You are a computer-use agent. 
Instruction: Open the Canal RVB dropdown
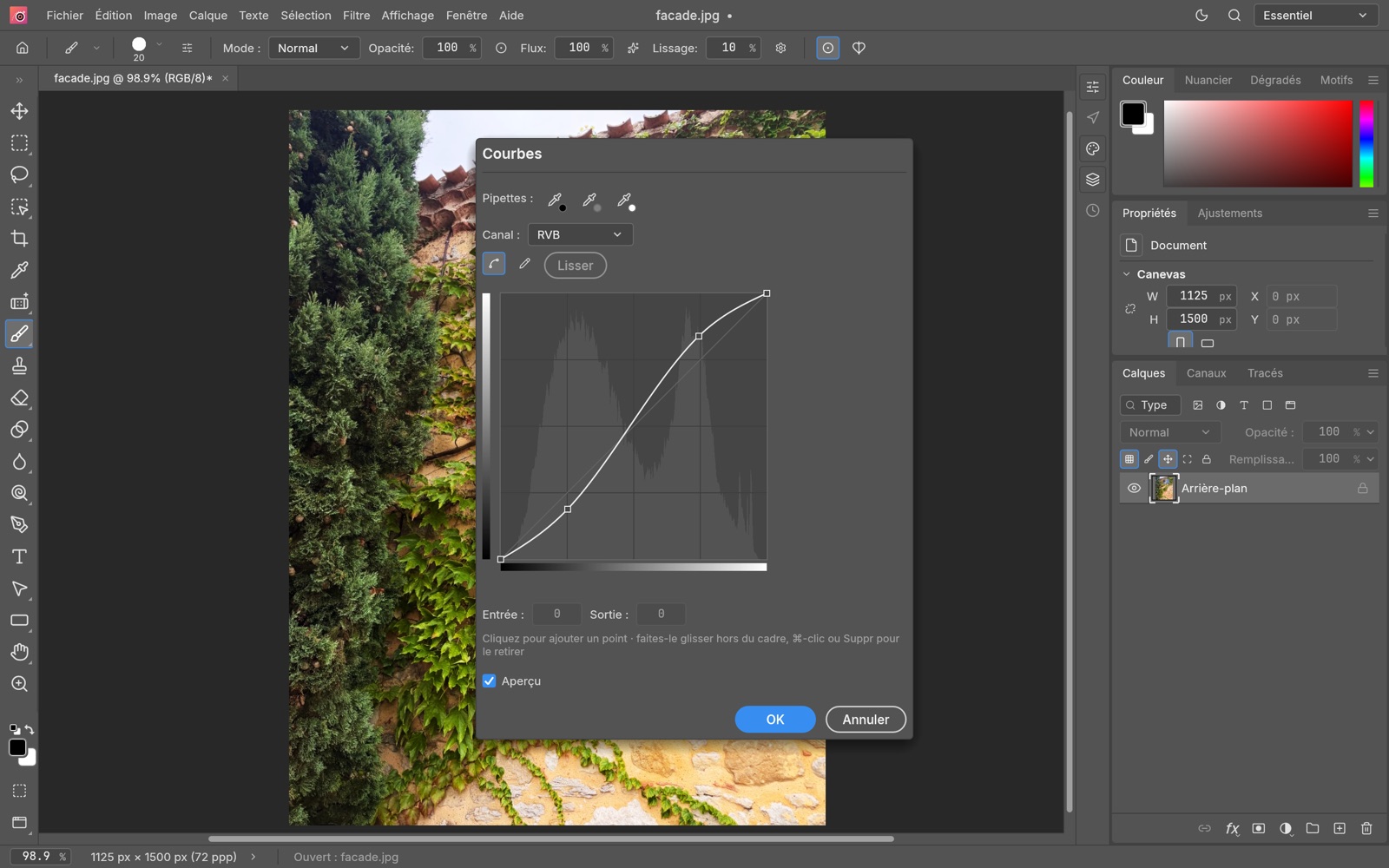tap(580, 234)
